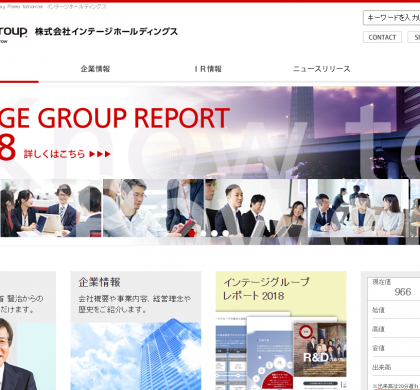Click 株式会社インテージホールディングス company name

tap(106, 32)
